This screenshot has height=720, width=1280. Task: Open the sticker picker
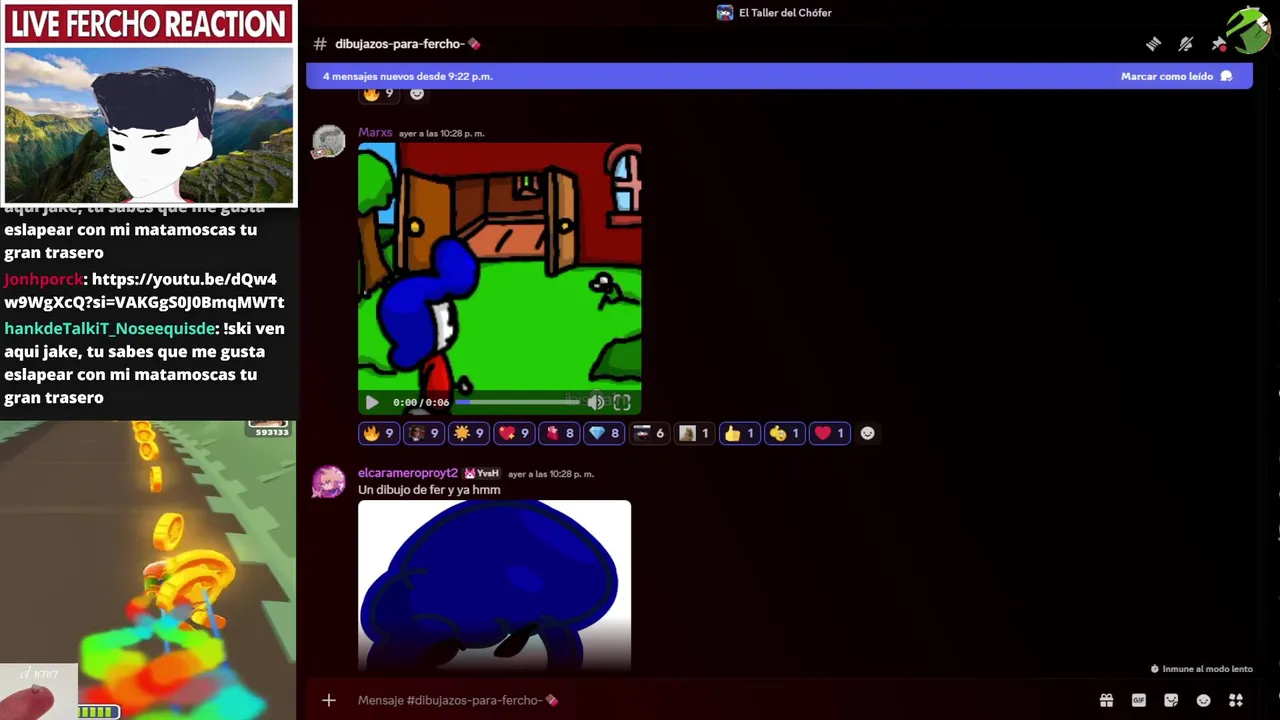point(1171,700)
